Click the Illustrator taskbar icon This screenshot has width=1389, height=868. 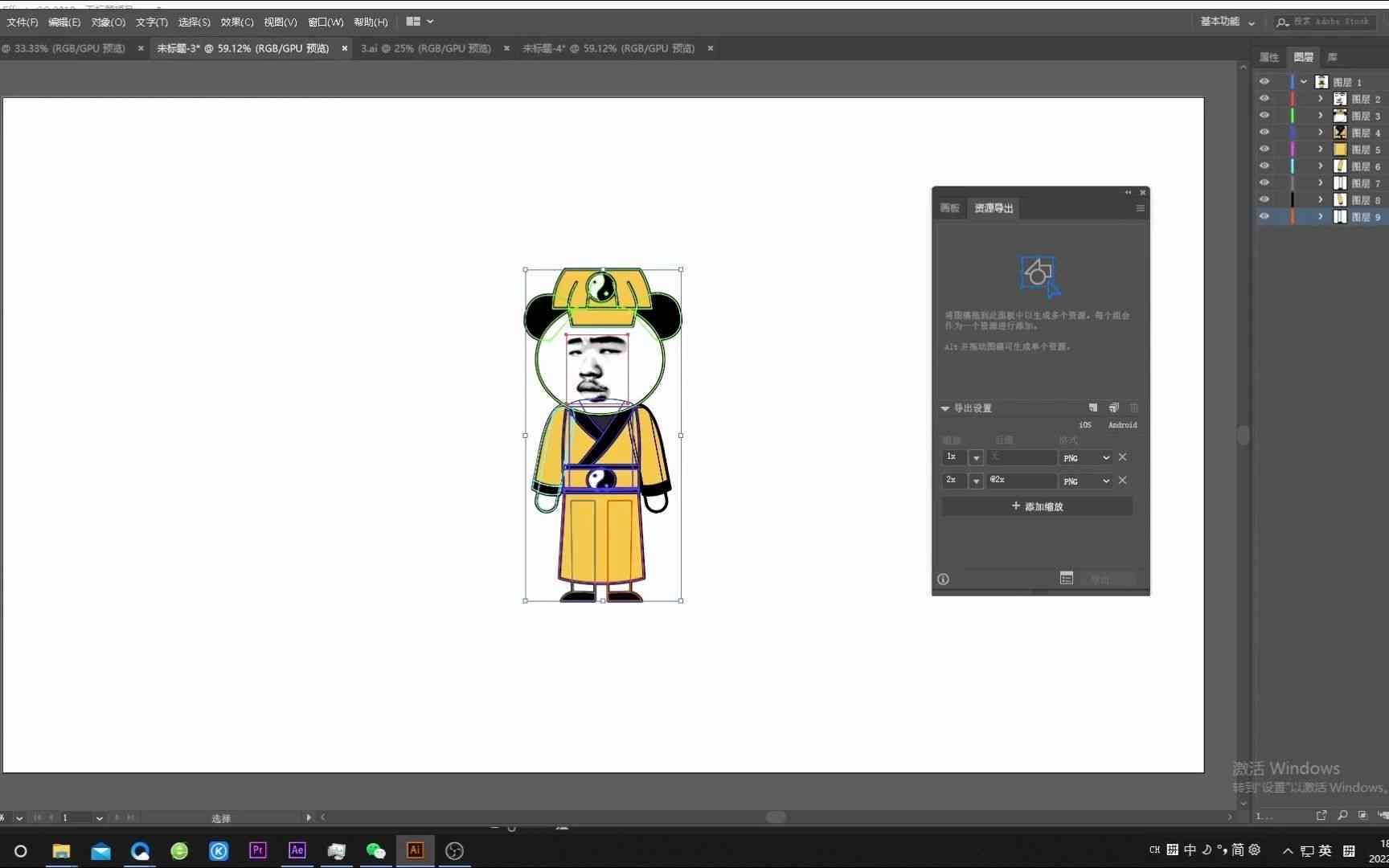pyautogui.click(x=415, y=850)
